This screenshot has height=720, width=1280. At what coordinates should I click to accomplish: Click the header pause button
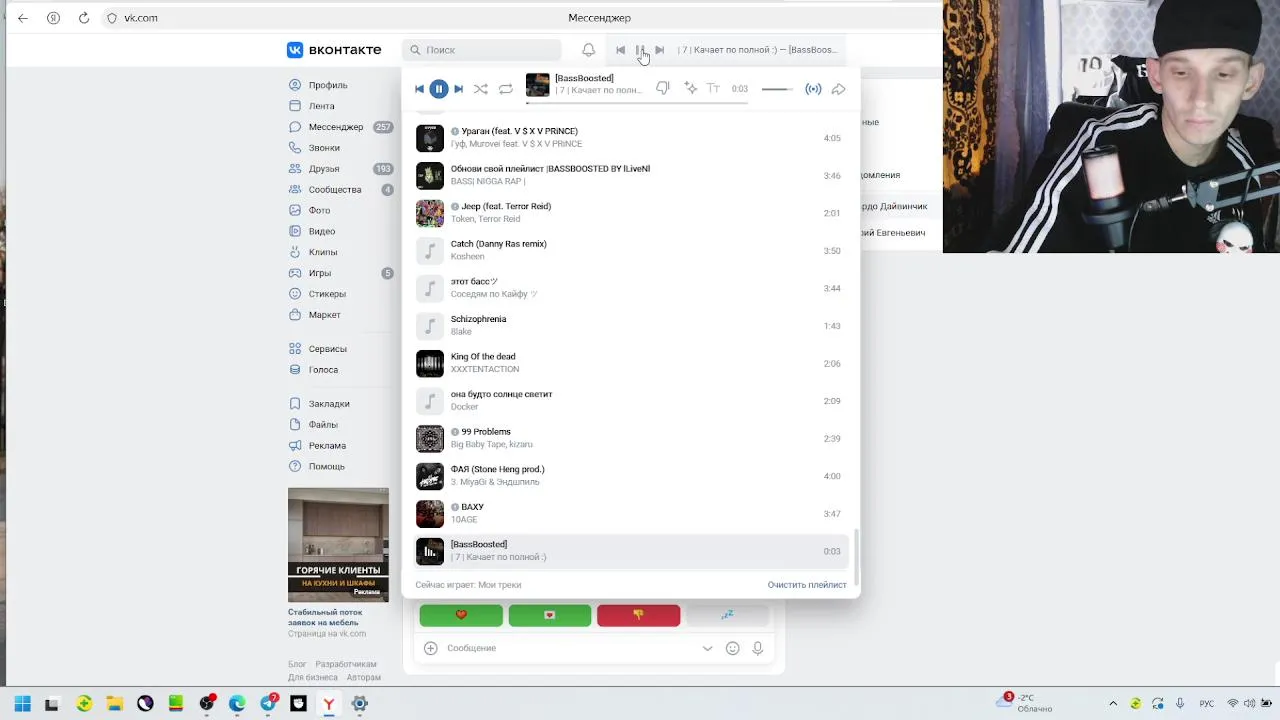pyautogui.click(x=640, y=50)
